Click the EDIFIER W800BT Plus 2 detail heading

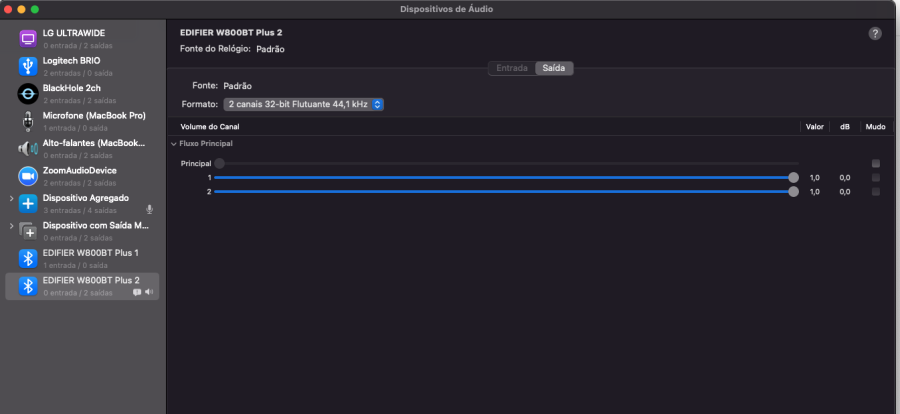tap(231, 33)
